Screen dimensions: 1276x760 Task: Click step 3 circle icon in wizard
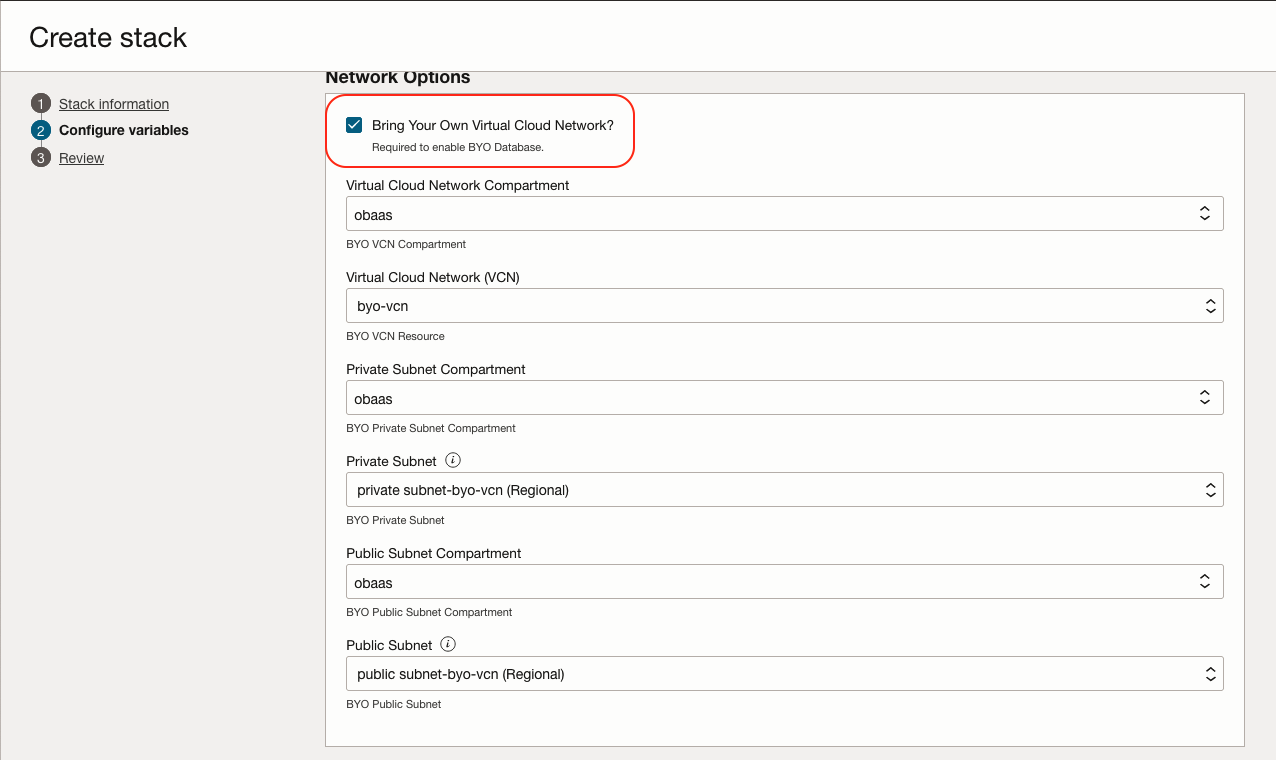coord(41,158)
